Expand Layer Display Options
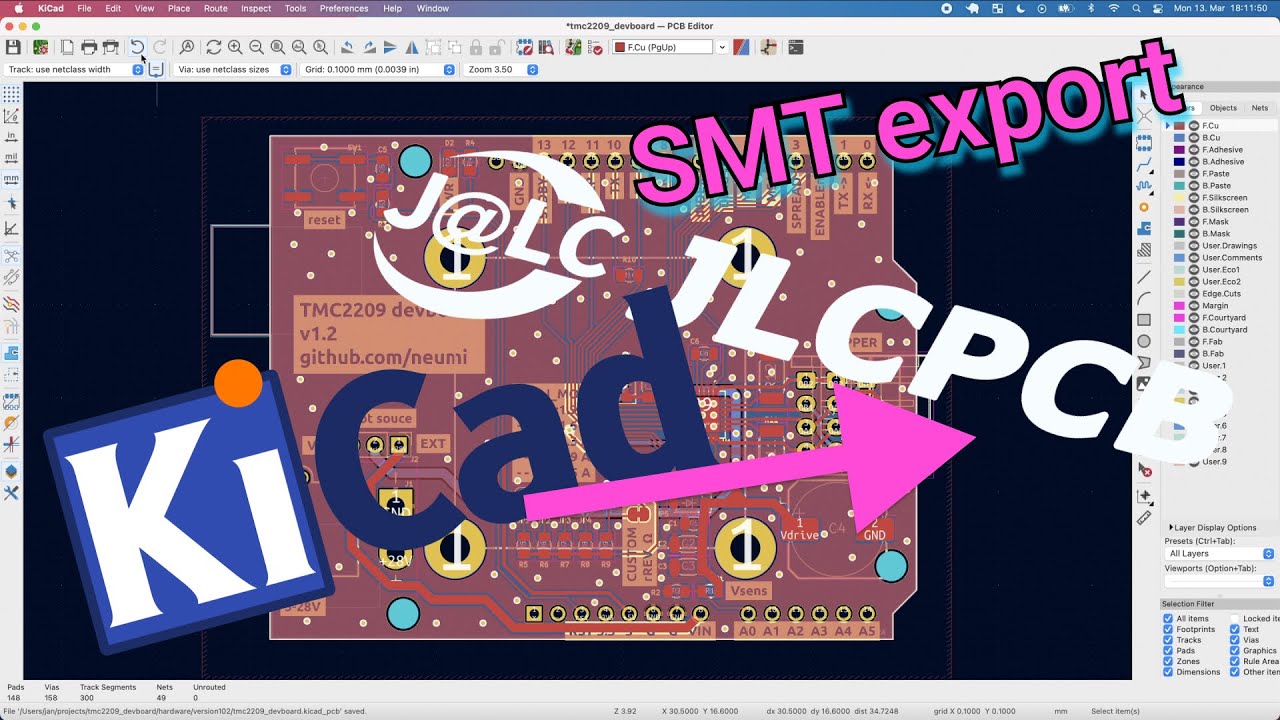The height and width of the screenshot is (720, 1280). pos(1212,527)
